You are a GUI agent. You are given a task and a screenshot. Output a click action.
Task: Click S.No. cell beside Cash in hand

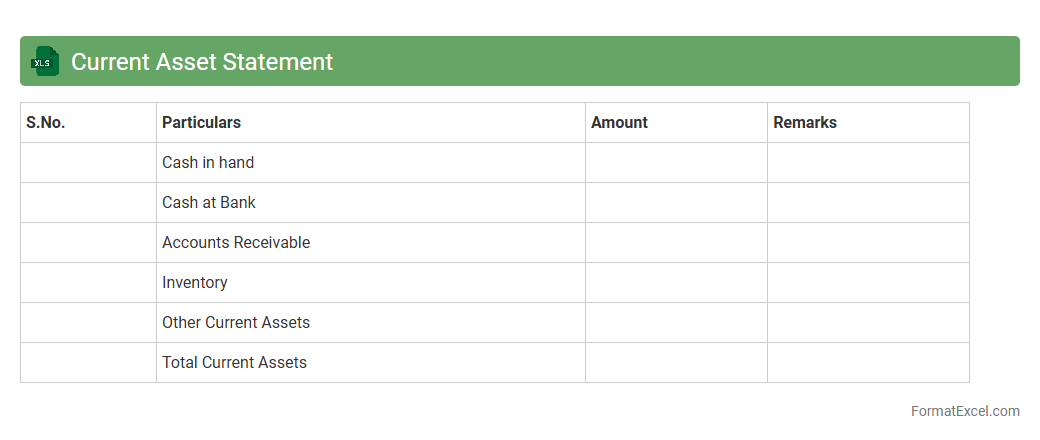pyautogui.click(x=88, y=162)
